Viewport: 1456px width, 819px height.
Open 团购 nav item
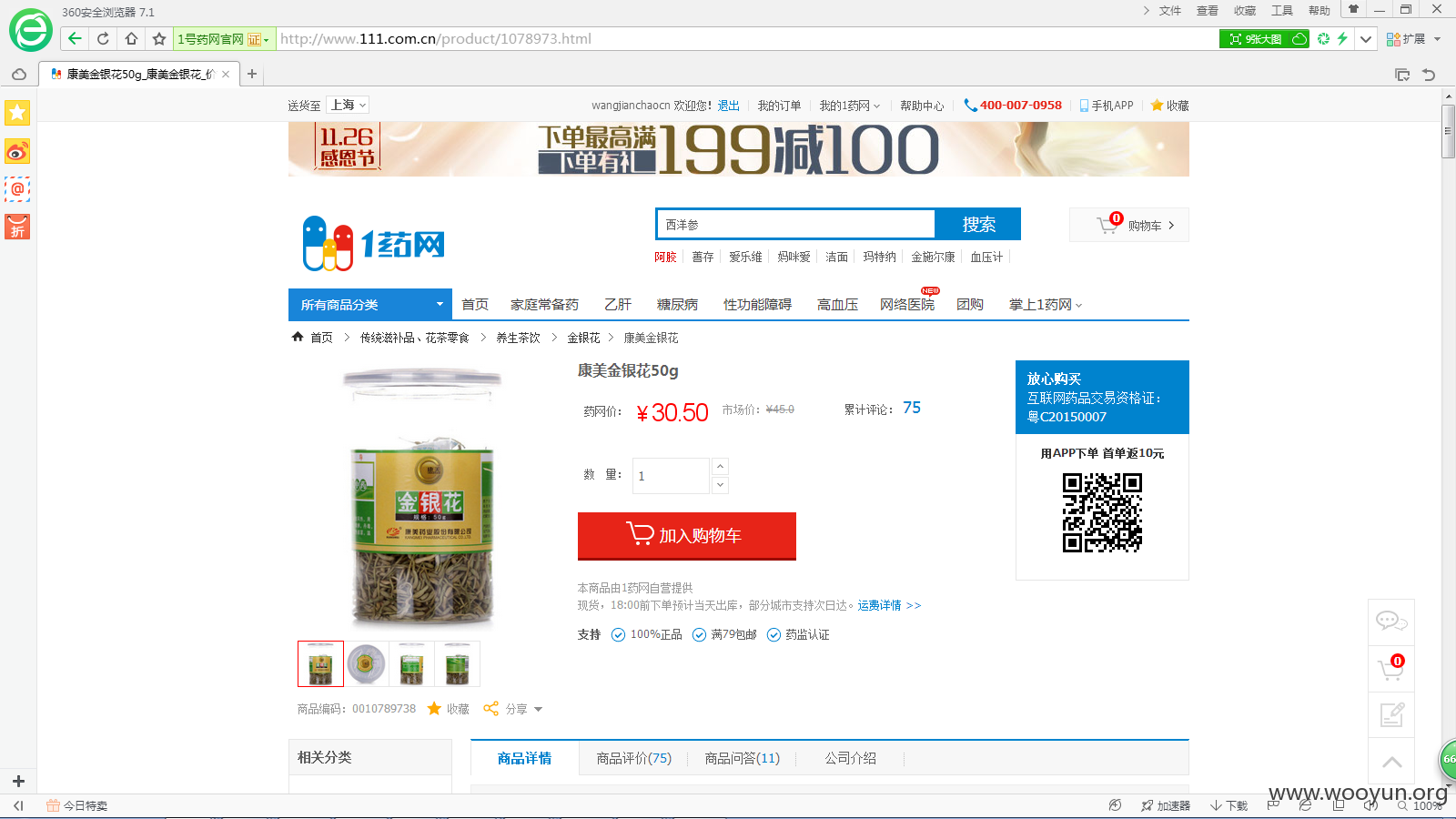pyautogui.click(x=970, y=305)
